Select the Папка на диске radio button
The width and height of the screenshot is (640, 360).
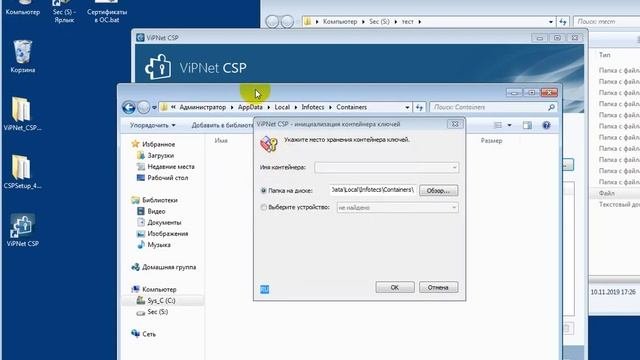pos(264,191)
